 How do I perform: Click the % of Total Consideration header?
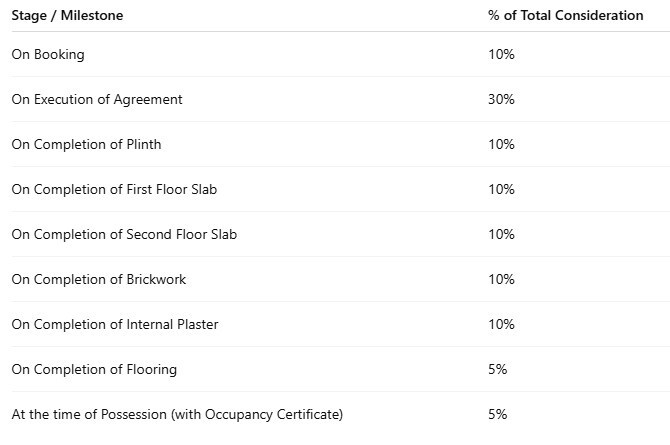(x=566, y=15)
